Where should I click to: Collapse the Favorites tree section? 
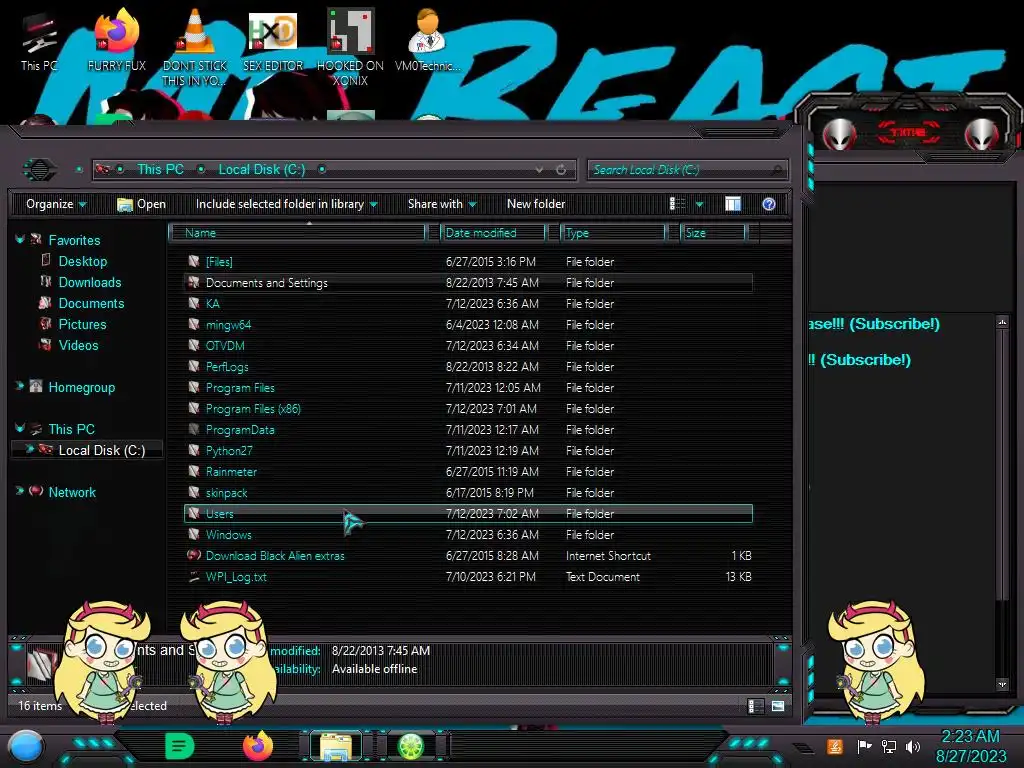pyautogui.click(x=20, y=240)
